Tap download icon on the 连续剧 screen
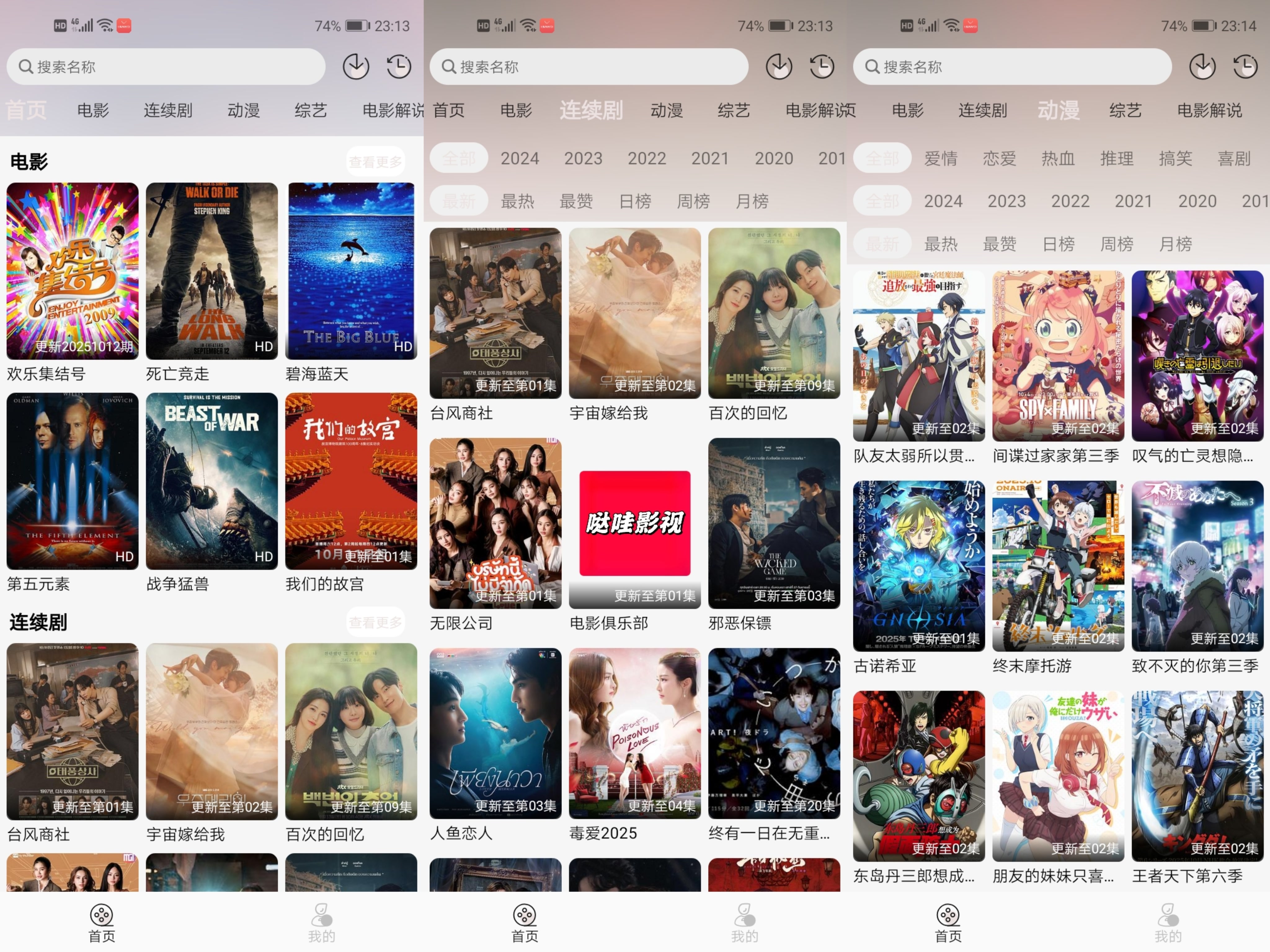The image size is (1270, 952). (779, 67)
